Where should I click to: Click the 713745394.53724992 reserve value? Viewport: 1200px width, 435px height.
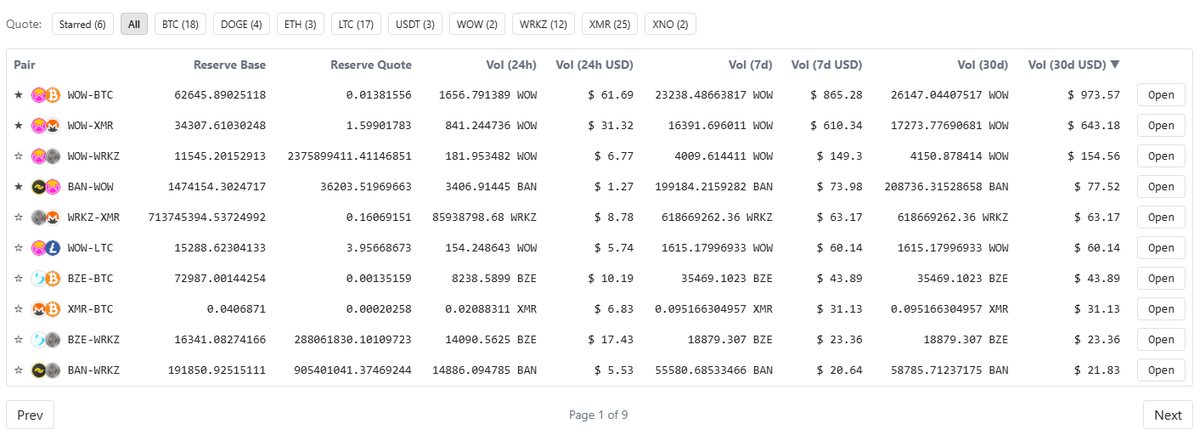tap(207, 217)
